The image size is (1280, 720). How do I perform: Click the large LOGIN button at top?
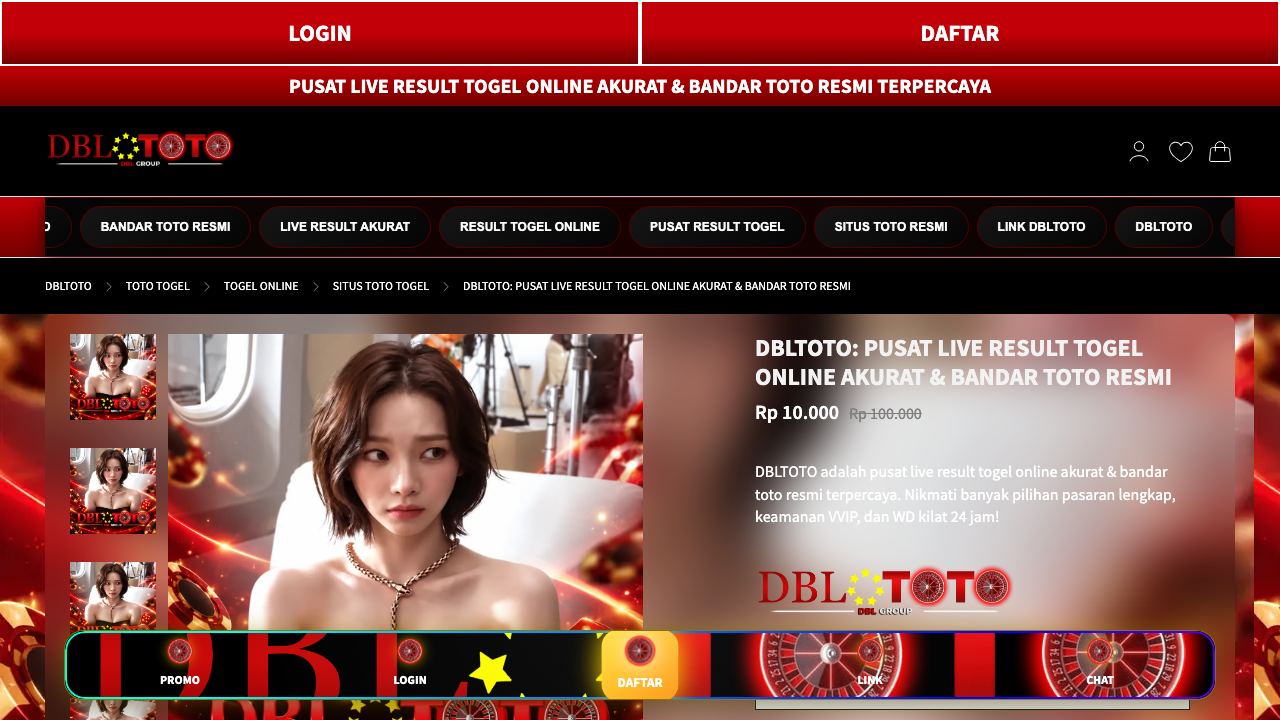coord(320,33)
